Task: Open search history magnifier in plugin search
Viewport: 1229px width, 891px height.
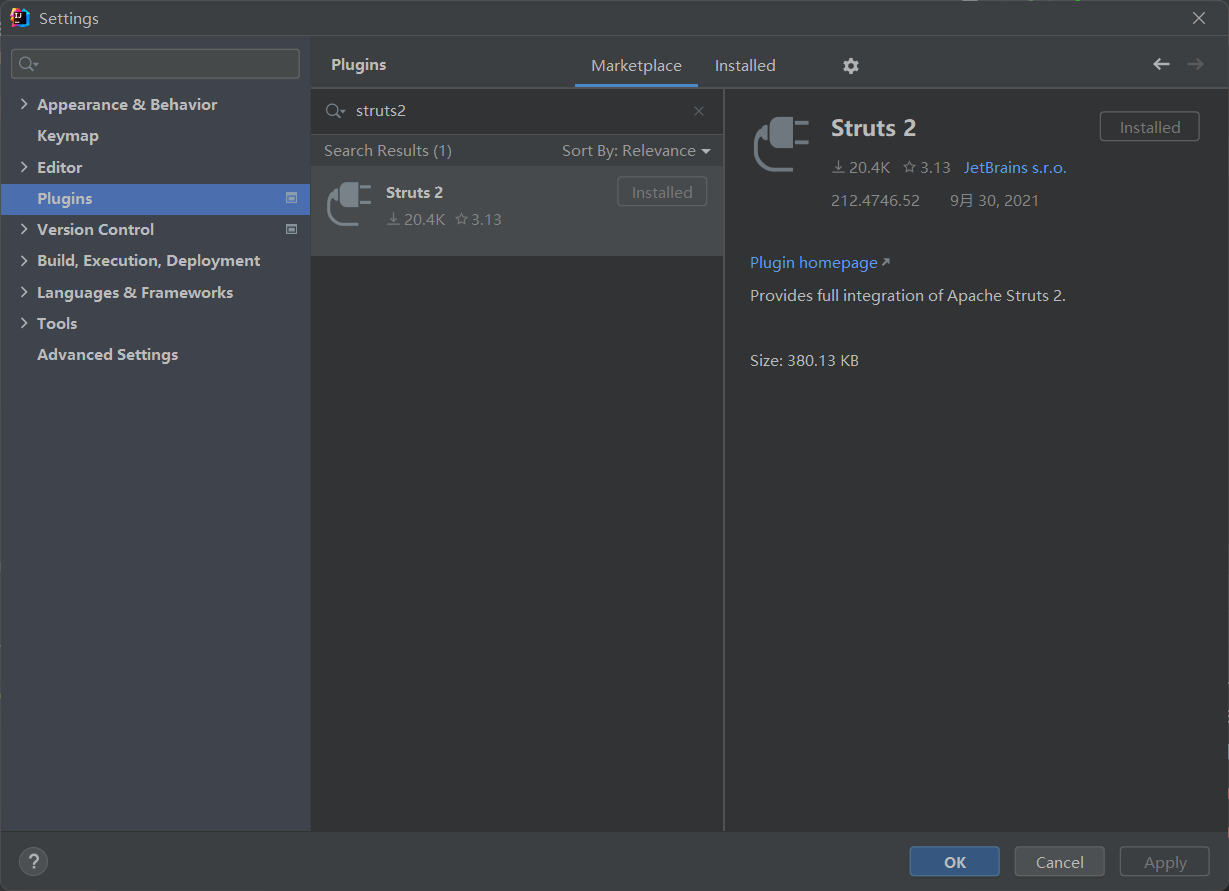Action: (335, 111)
